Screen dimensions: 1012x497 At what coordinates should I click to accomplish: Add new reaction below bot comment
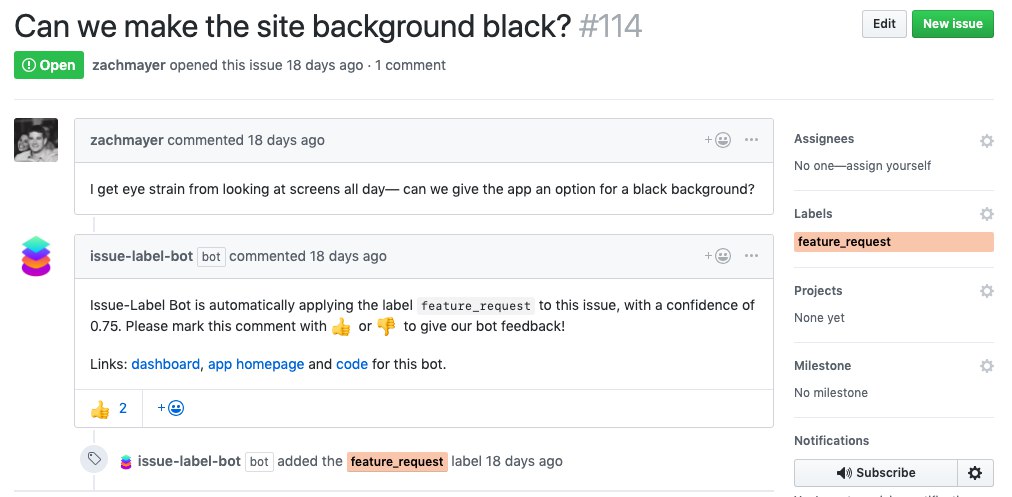(171, 408)
